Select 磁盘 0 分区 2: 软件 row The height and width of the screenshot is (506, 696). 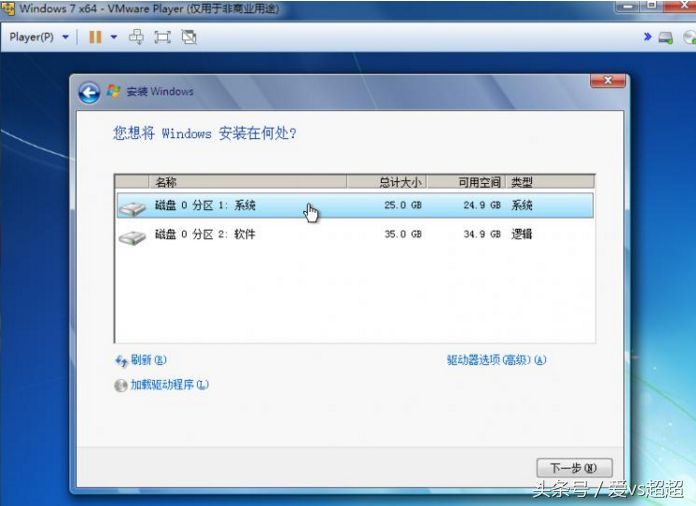pyautogui.click(x=355, y=234)
